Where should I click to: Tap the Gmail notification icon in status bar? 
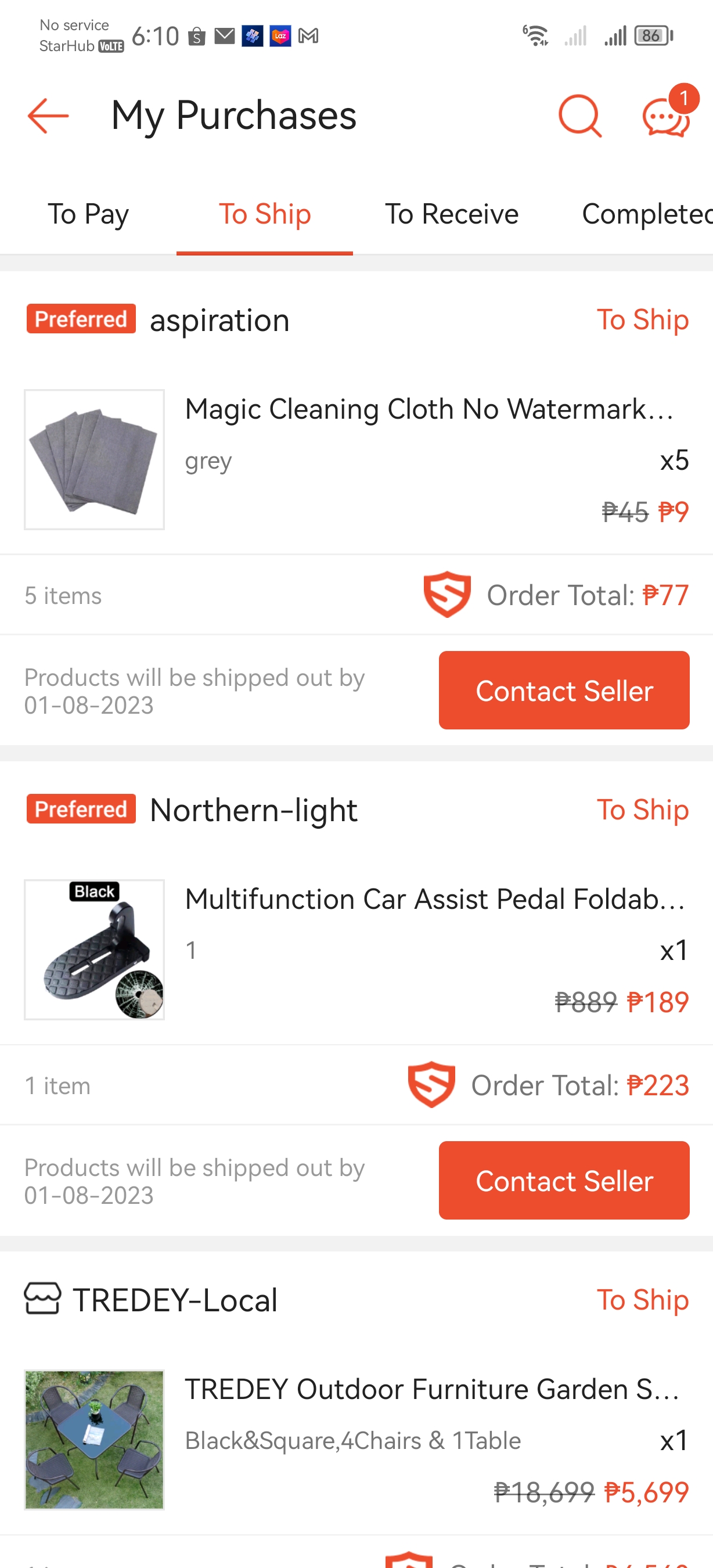tap(308, 36)
